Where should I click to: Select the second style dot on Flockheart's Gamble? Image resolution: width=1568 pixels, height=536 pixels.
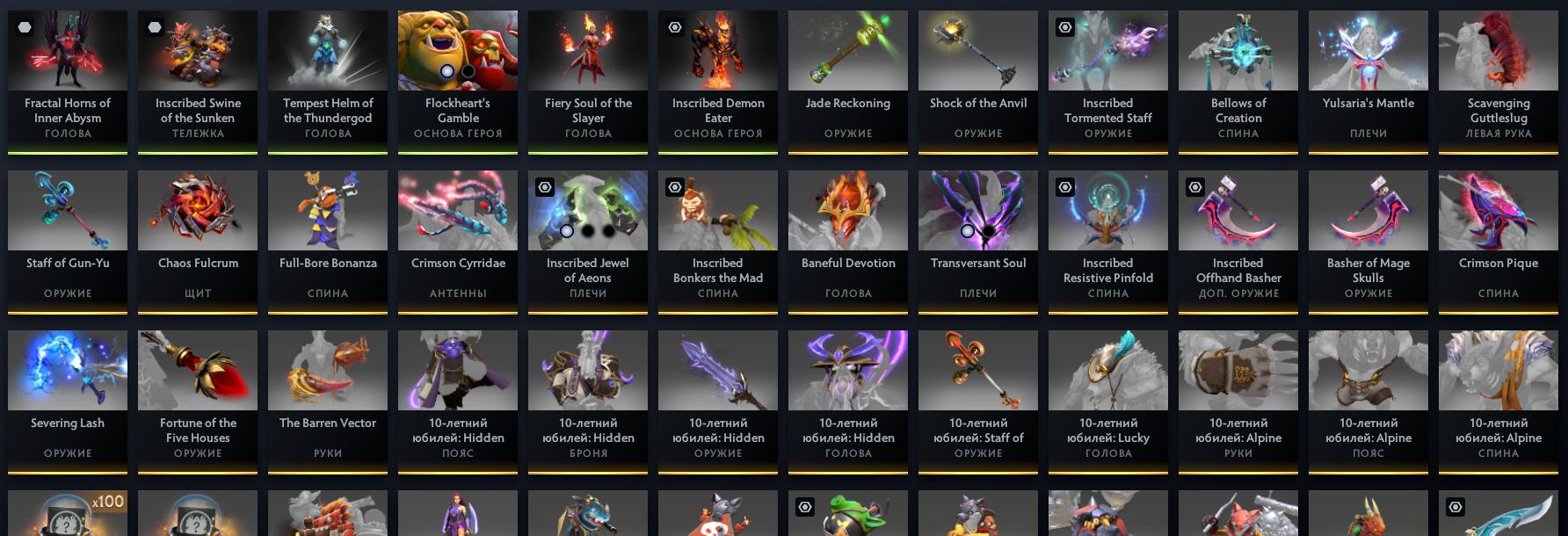coord(468,71)
